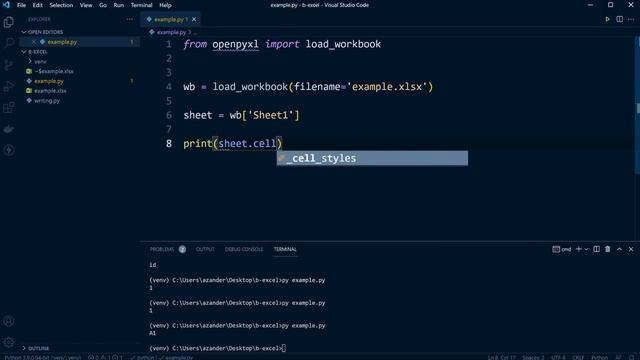Run the Python file with play button
640x360 pixels.
tap(607, 19)
